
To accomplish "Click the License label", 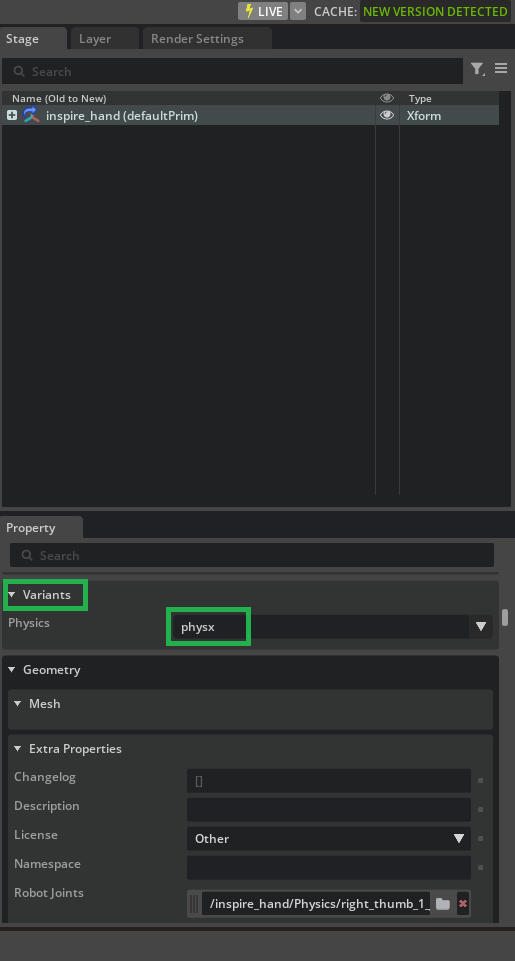I will pos(36,835).
